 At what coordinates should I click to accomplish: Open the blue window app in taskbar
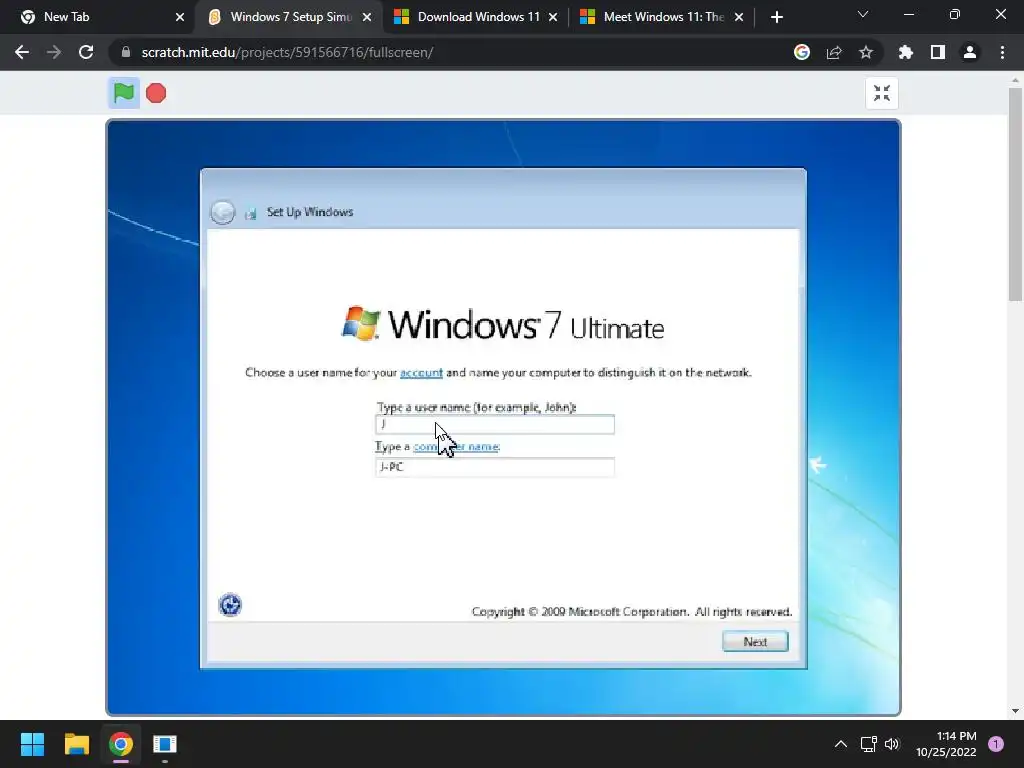[x=165, y=744]
